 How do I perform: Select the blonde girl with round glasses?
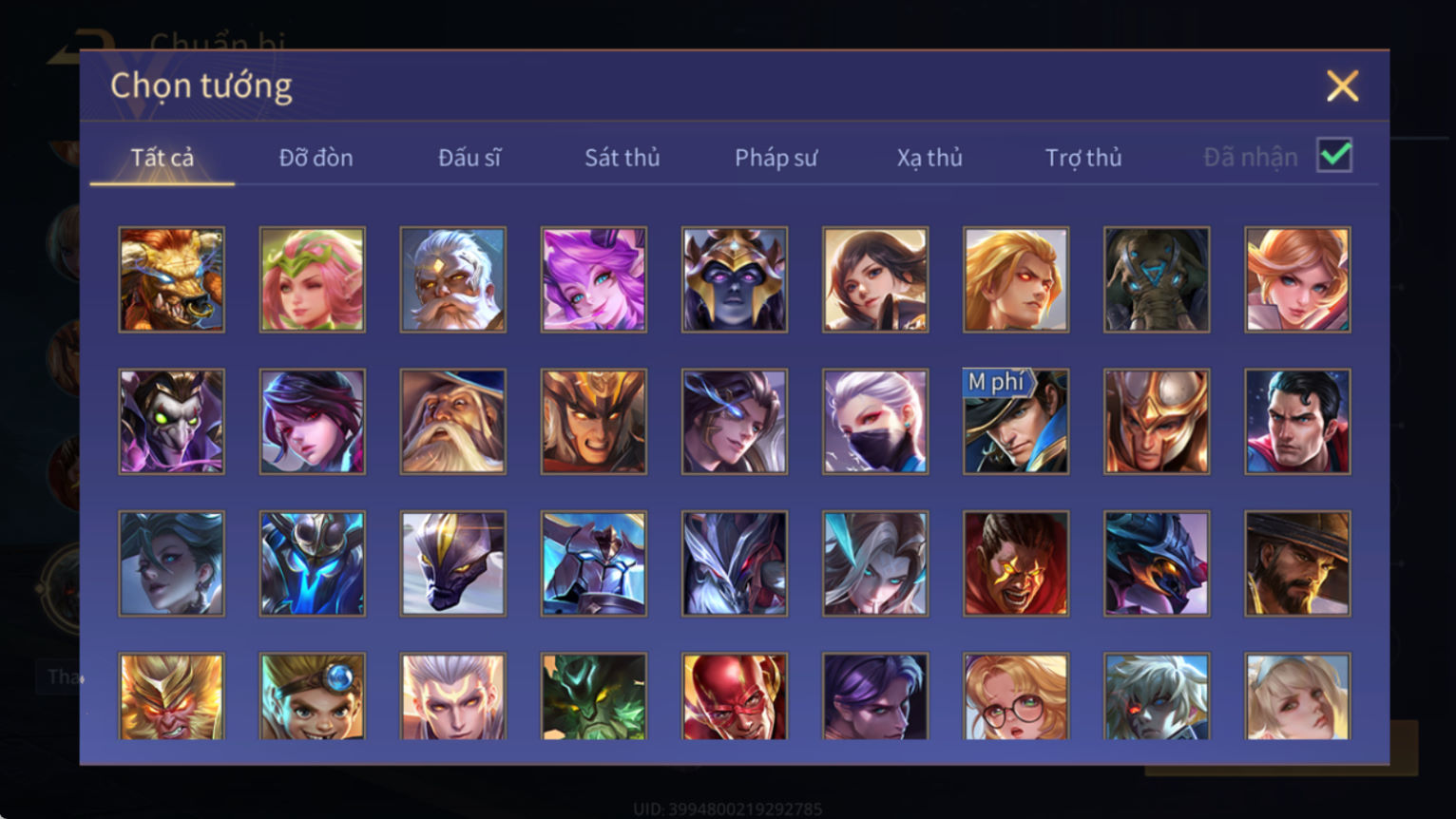click(1016, 696)
